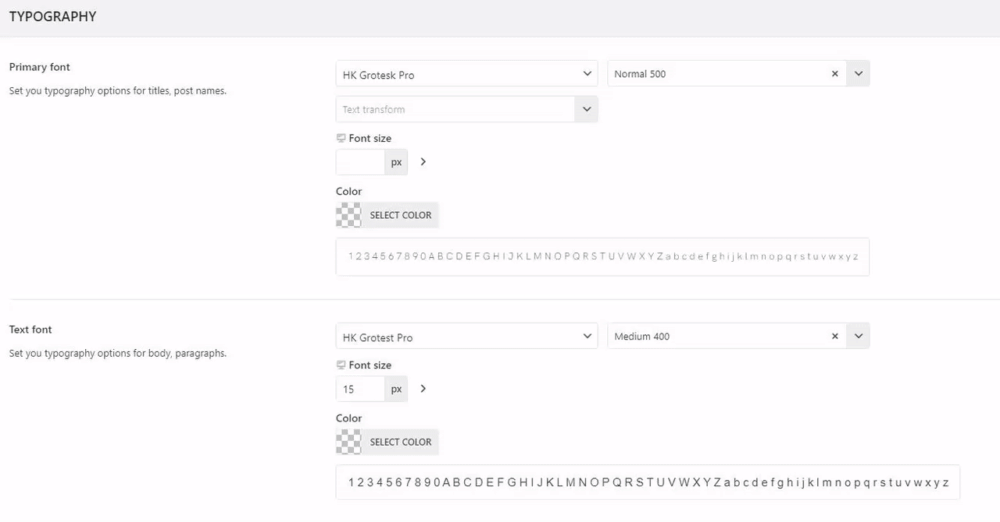Clear the Normal 500 font weight selection

(x=835, y=74)
